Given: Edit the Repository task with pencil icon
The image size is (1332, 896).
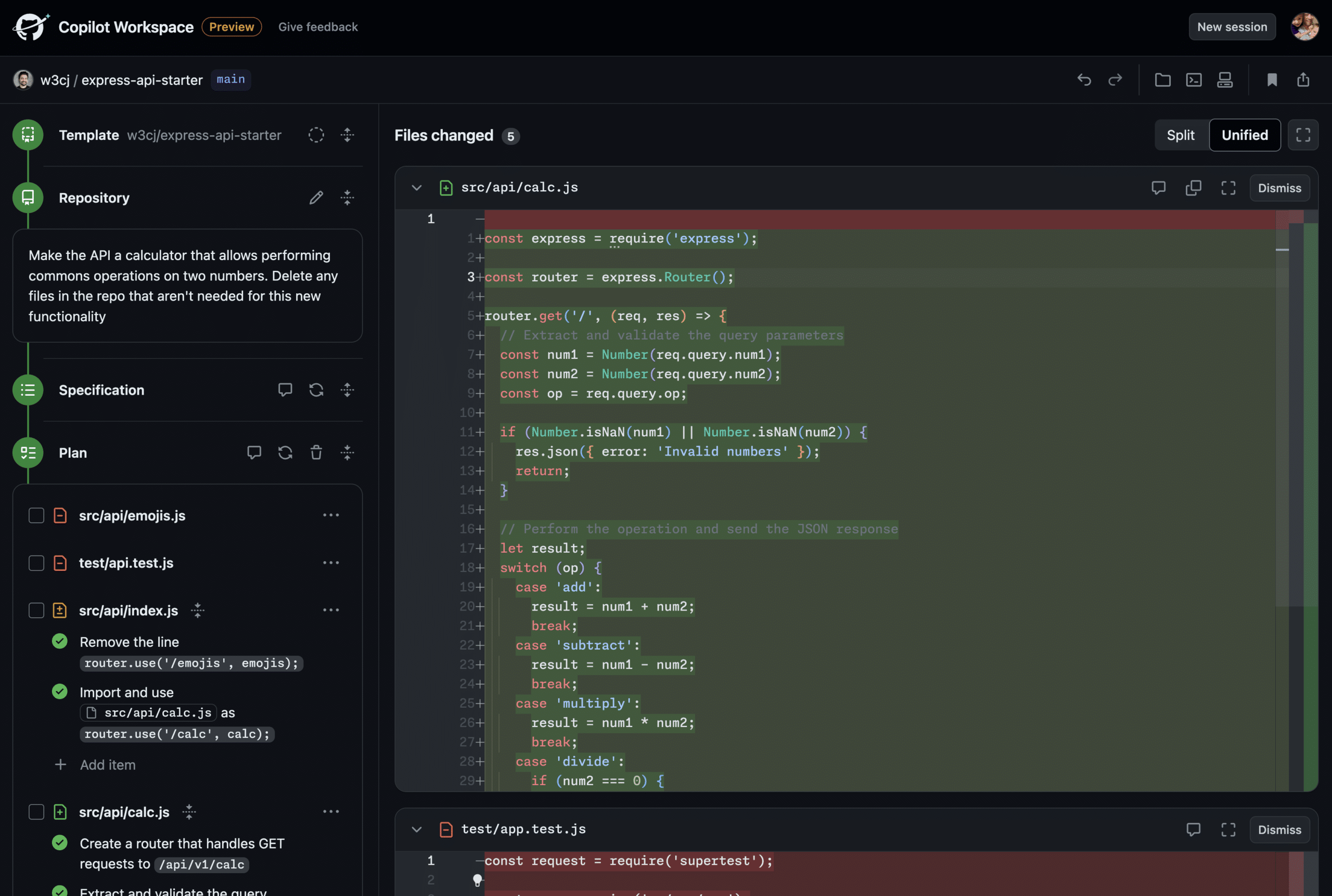Looking at the screenshot, I should 316,198.
